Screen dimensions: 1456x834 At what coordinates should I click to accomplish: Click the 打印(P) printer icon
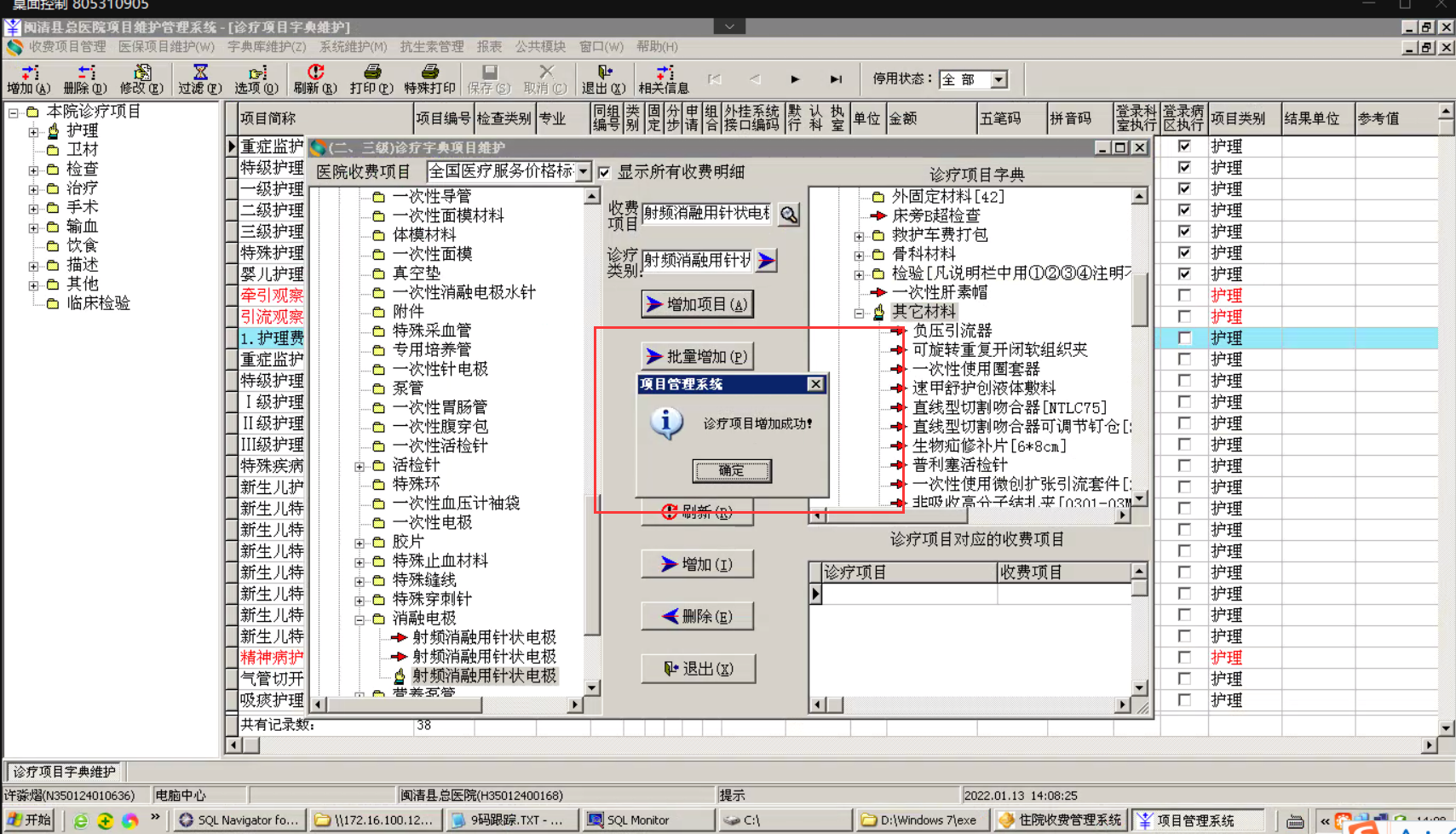point(371,79)
